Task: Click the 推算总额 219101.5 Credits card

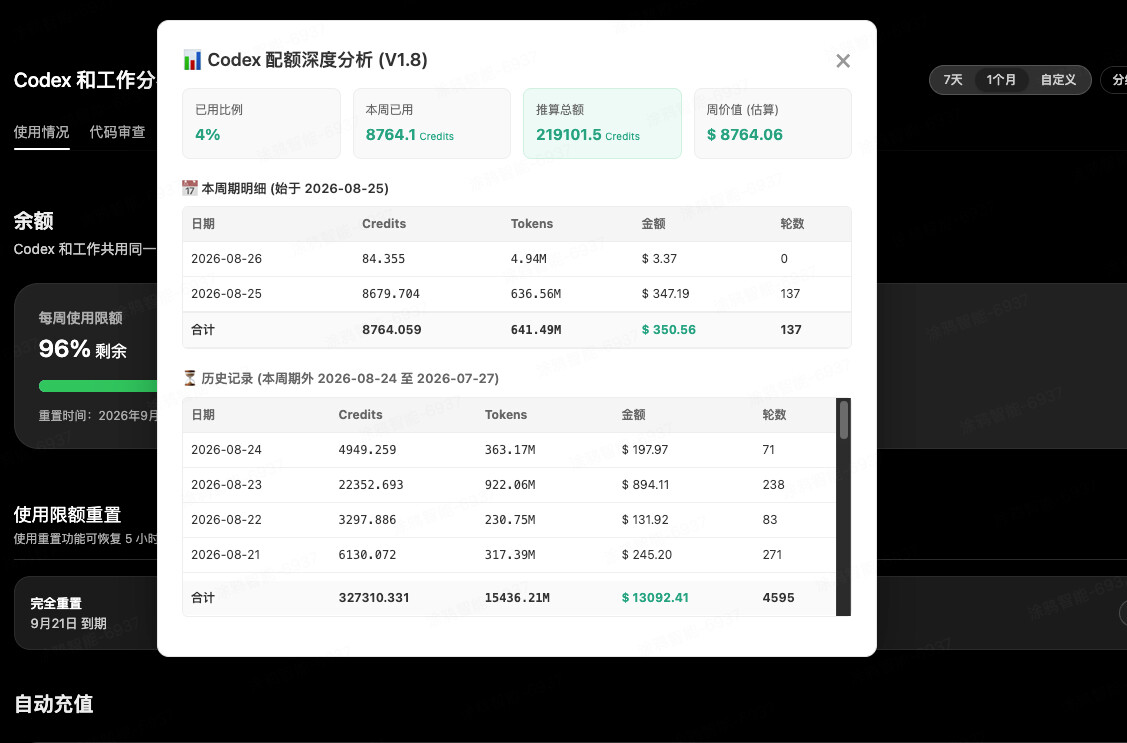Action: (602, 124)
